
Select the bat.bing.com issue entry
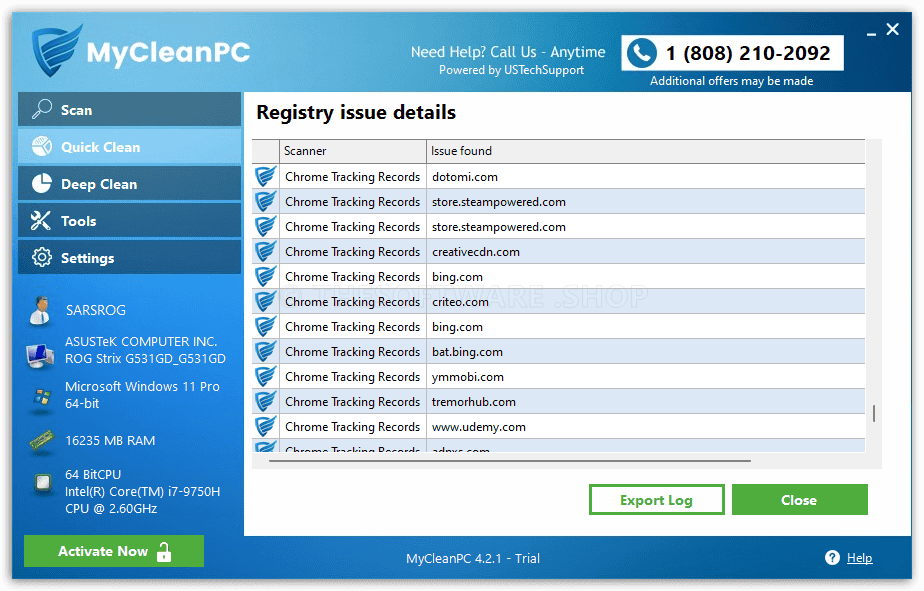tap(559, 351)
